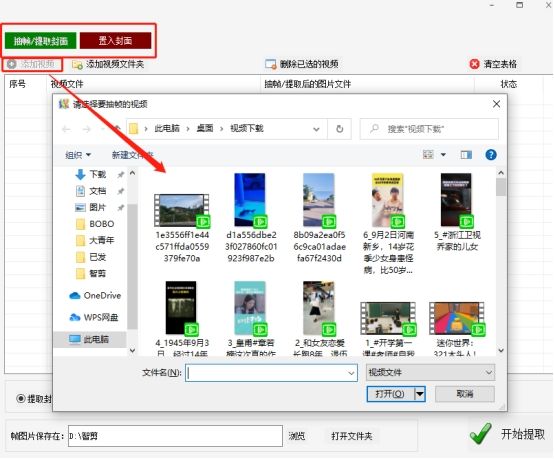
Task: Expand the address bar path history chevron
Action: click(316, 129)
